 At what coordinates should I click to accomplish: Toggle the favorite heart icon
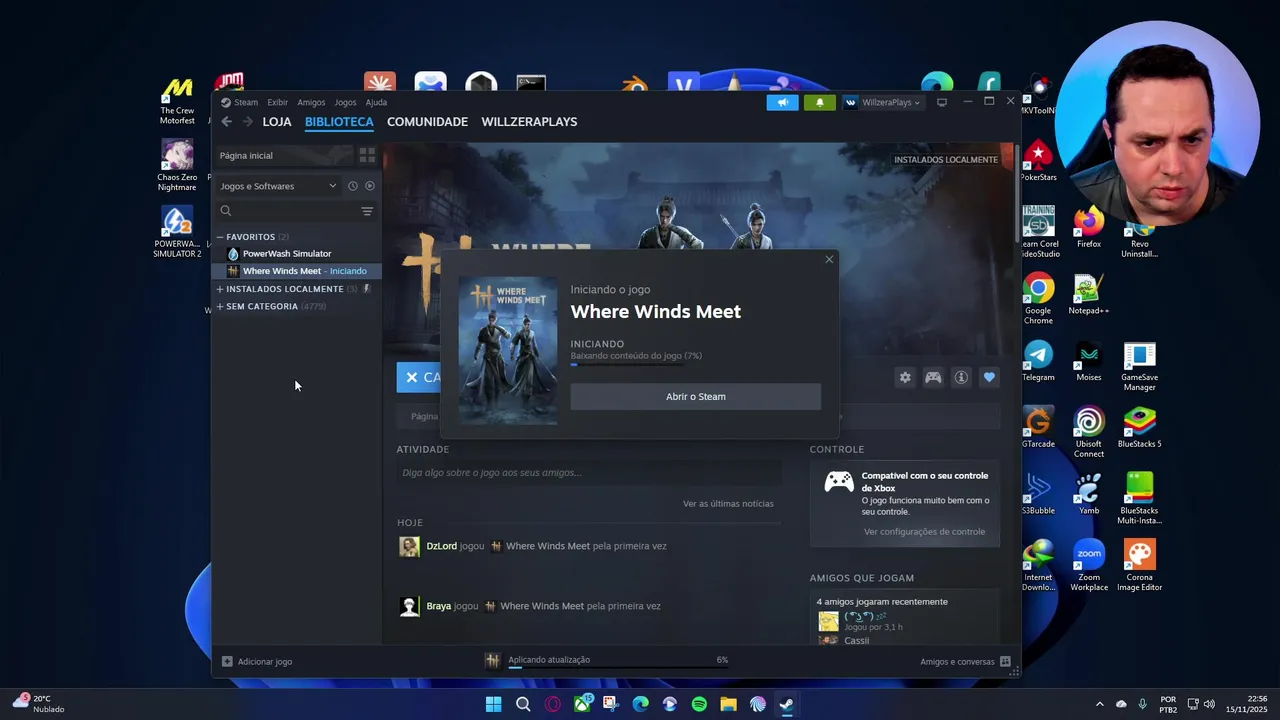(x=989, y=377)
